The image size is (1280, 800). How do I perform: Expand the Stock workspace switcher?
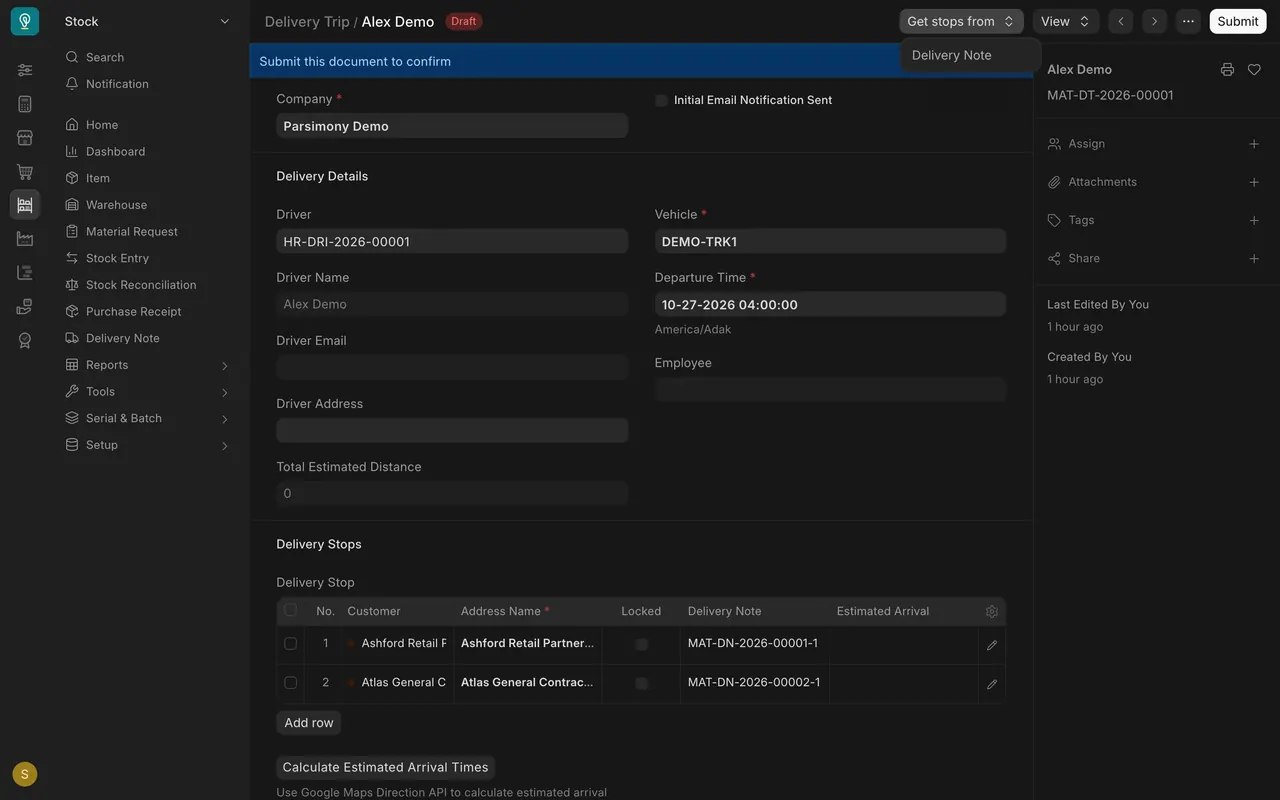pyautogui.click(x=147, y=21)
